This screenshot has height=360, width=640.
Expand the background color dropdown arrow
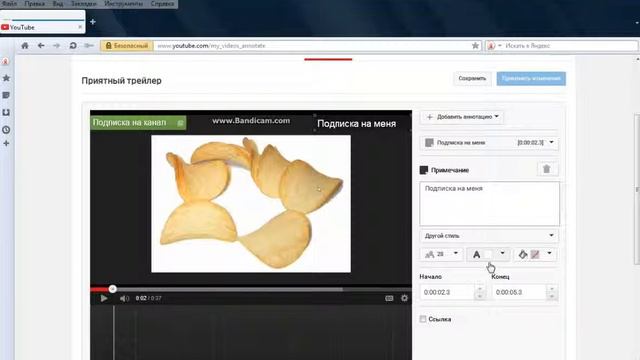(x=549, y=253)
